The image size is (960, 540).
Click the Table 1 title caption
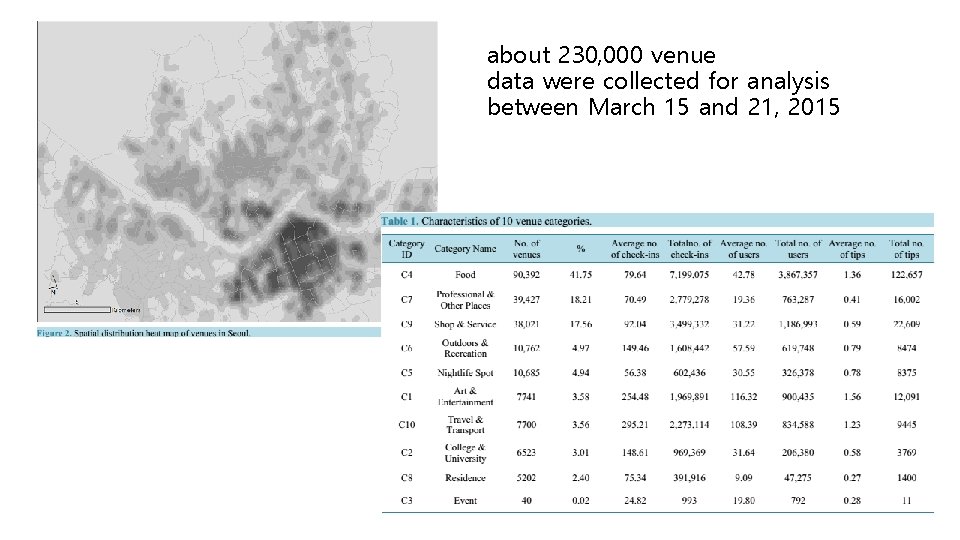click(x=486, y=221)
